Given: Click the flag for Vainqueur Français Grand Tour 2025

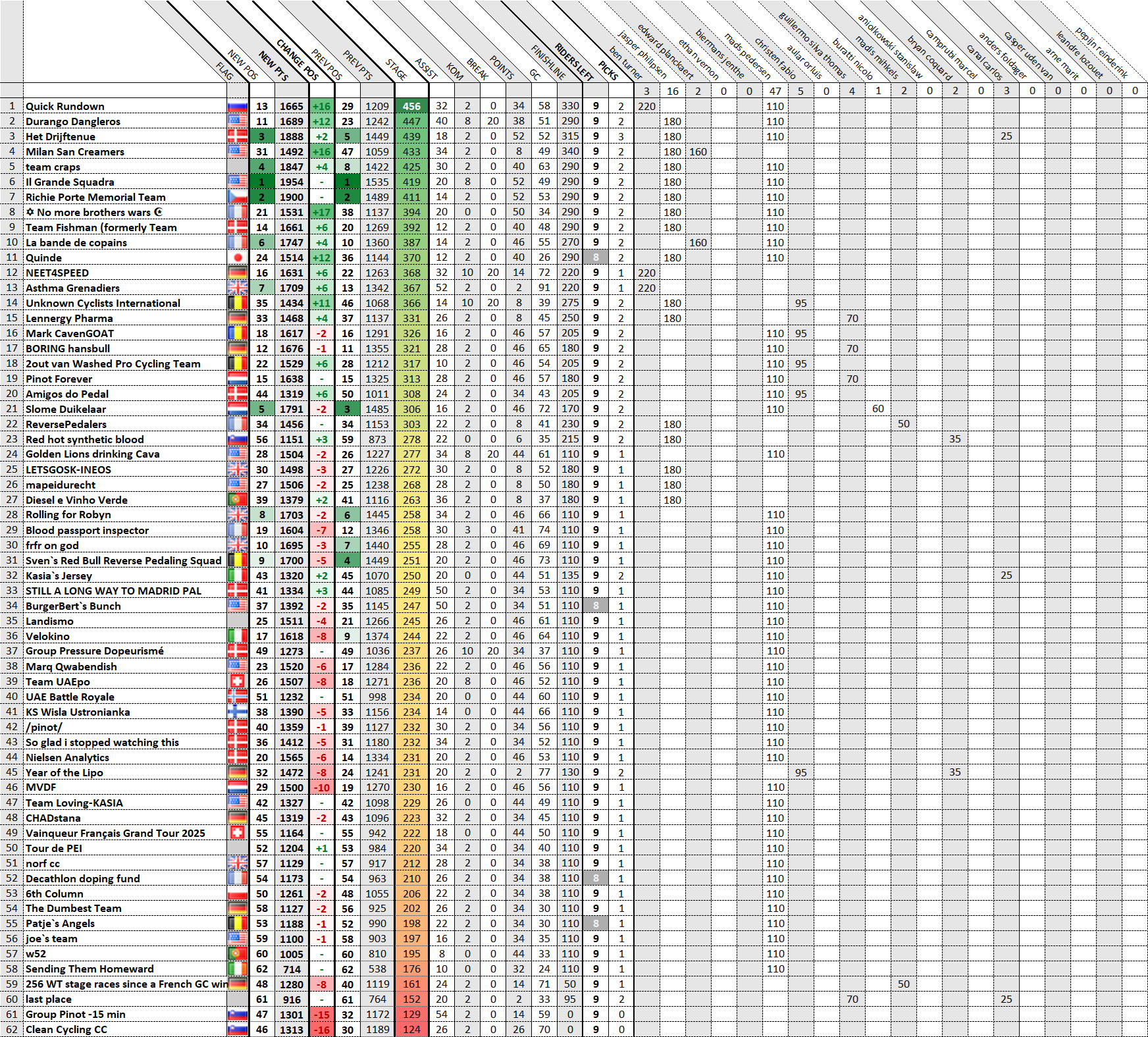Looking at the screenshot, I should coord(237,833).
